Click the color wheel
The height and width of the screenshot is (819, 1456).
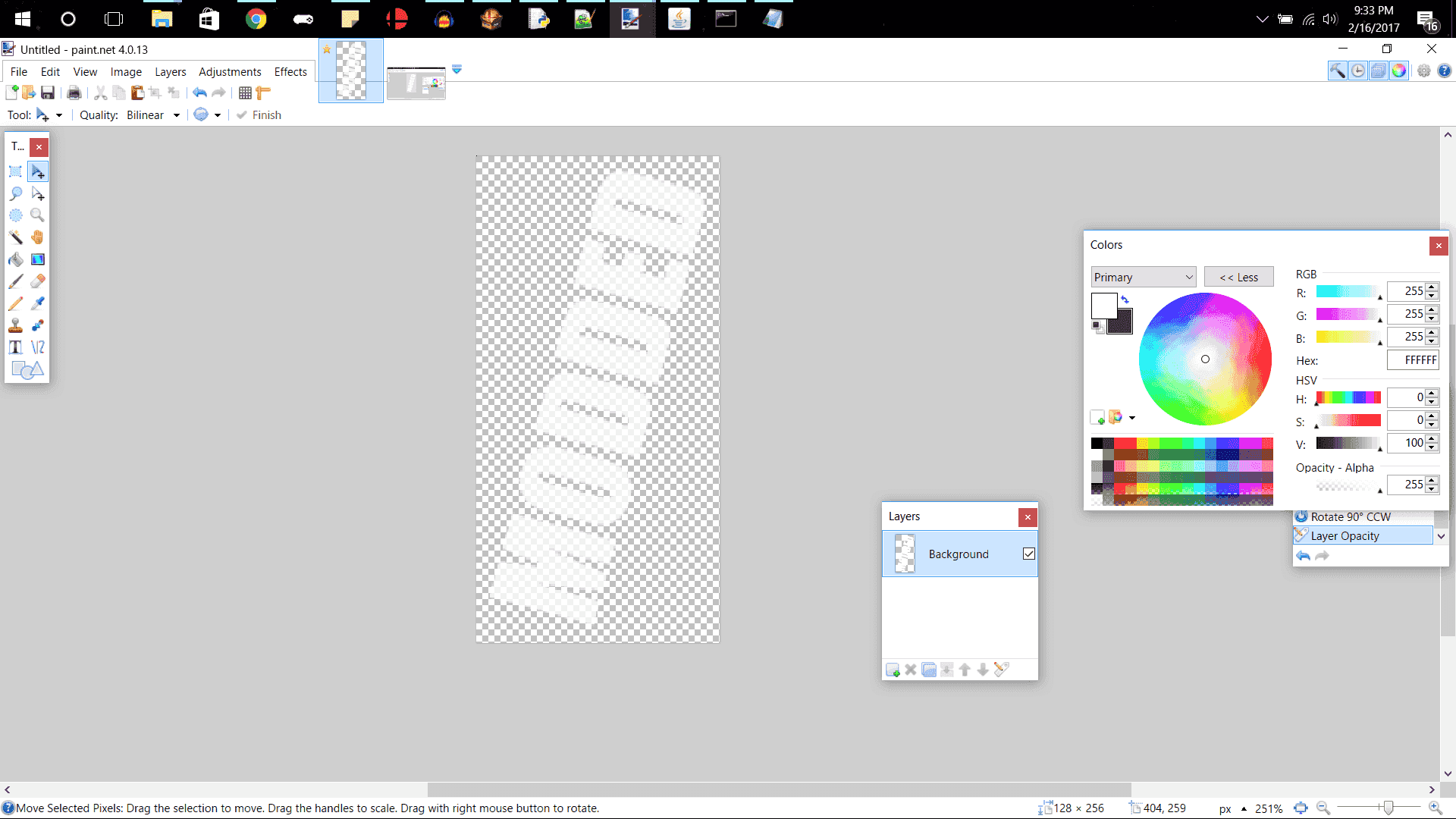click(1205, 359)
